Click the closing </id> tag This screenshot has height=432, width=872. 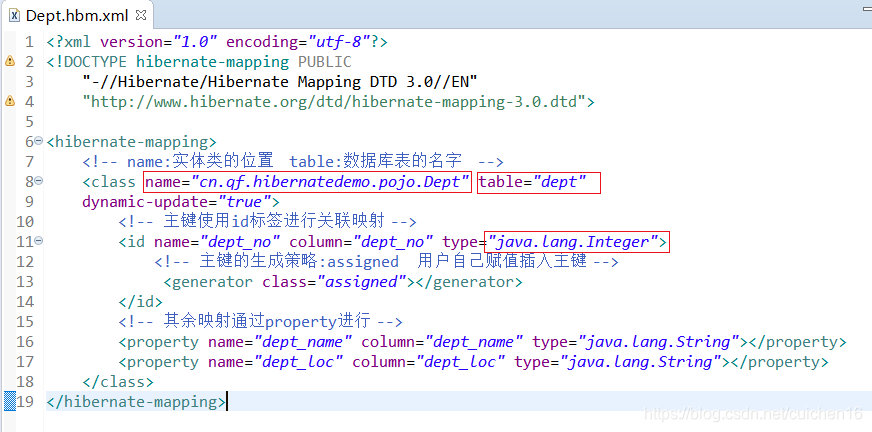141,302
